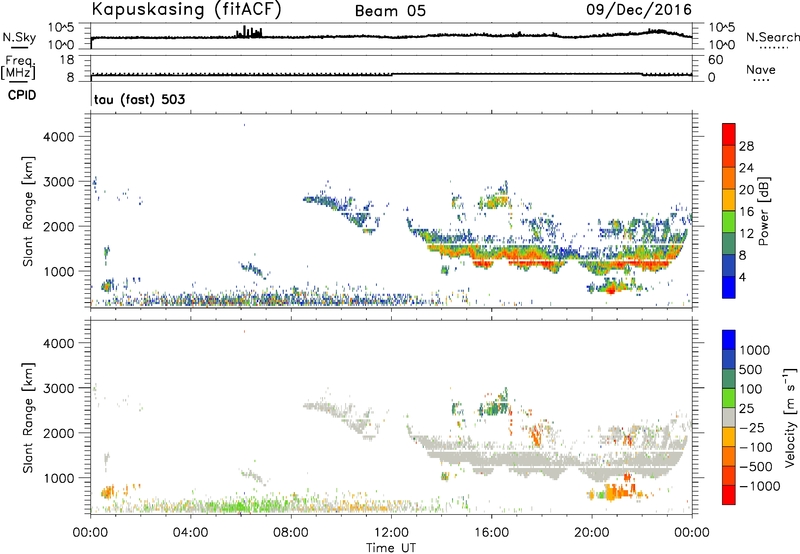Click the '20:00' time axis label
Image resolution: width=800 pixels, height=554 pixels.
point(592,533)
